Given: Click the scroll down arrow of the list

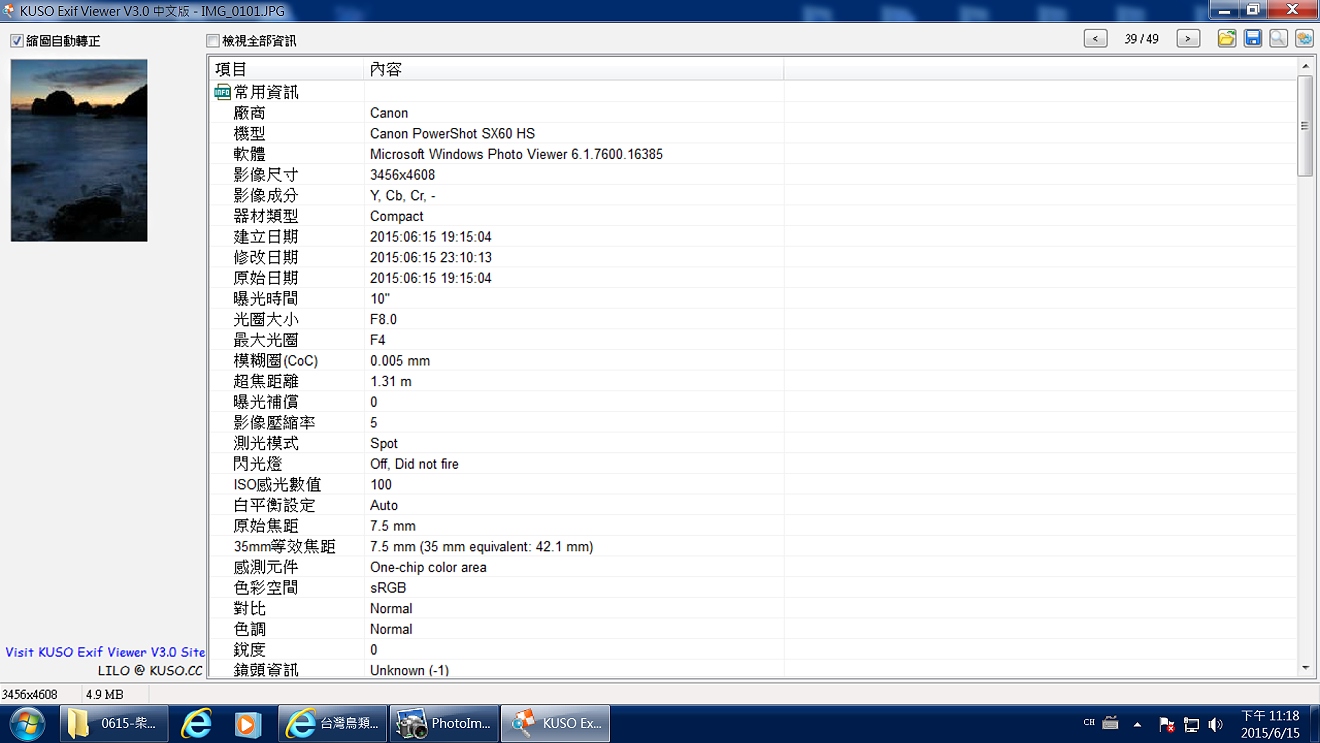Looking at the screenshot, I should [x=1305, y=668].
